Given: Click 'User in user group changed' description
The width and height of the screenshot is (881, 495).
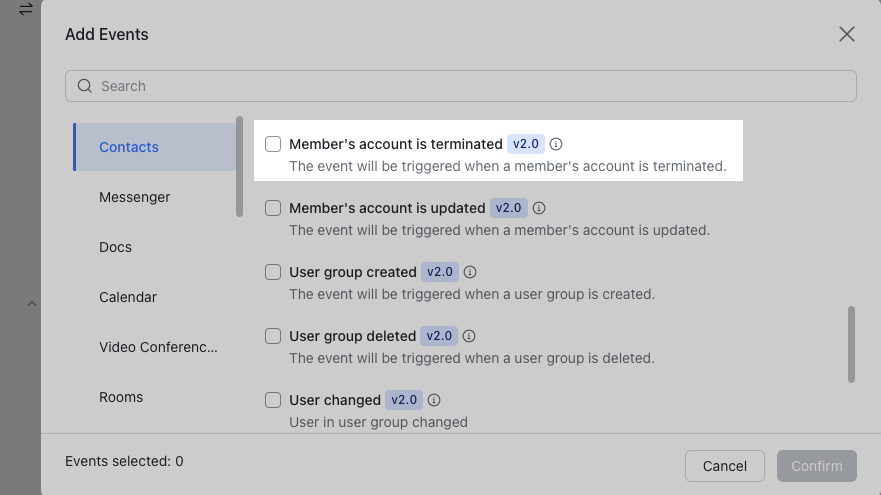Looking at the screenshot, I should (x=378, y=422).
